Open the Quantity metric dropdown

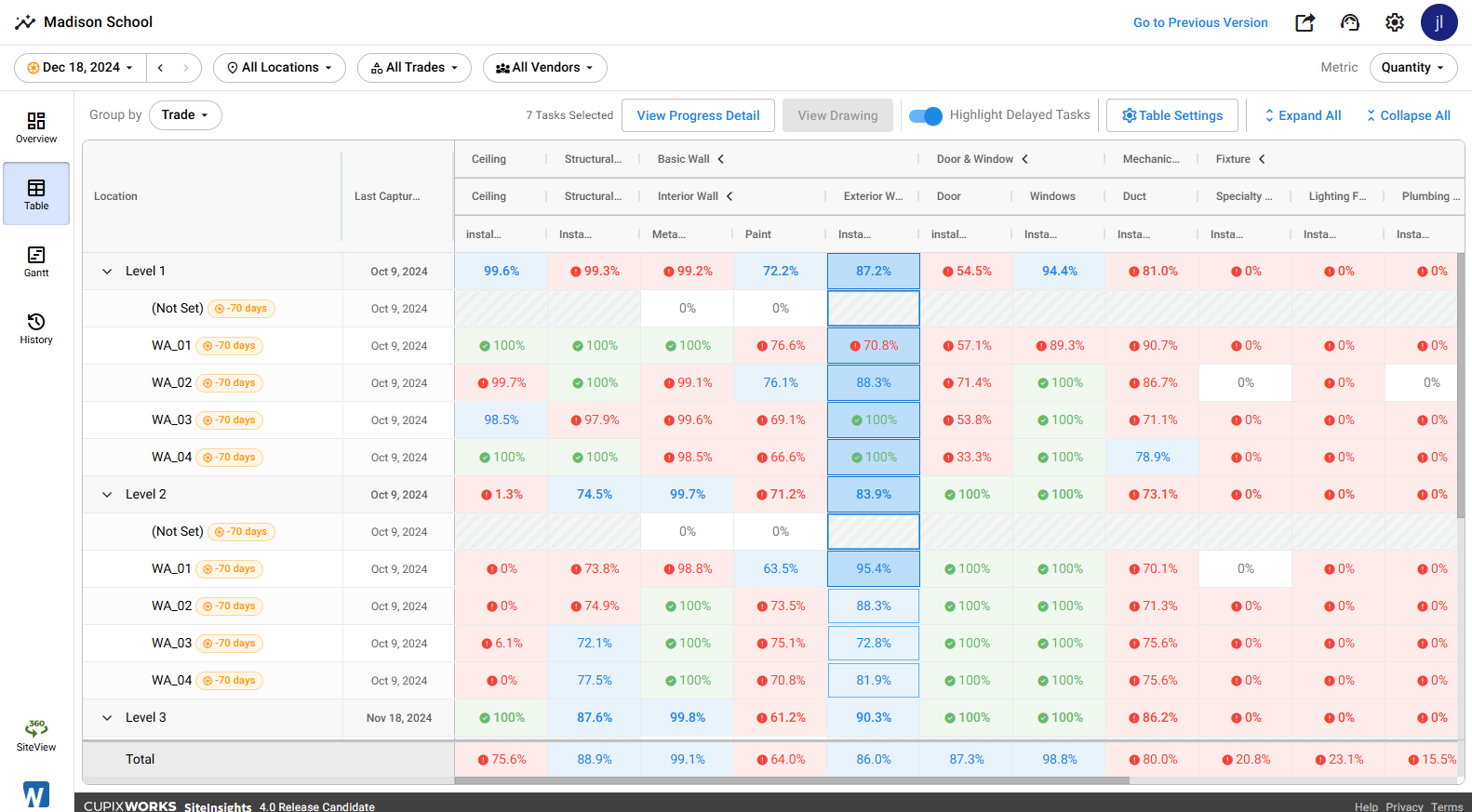[x=1412, y=68]
